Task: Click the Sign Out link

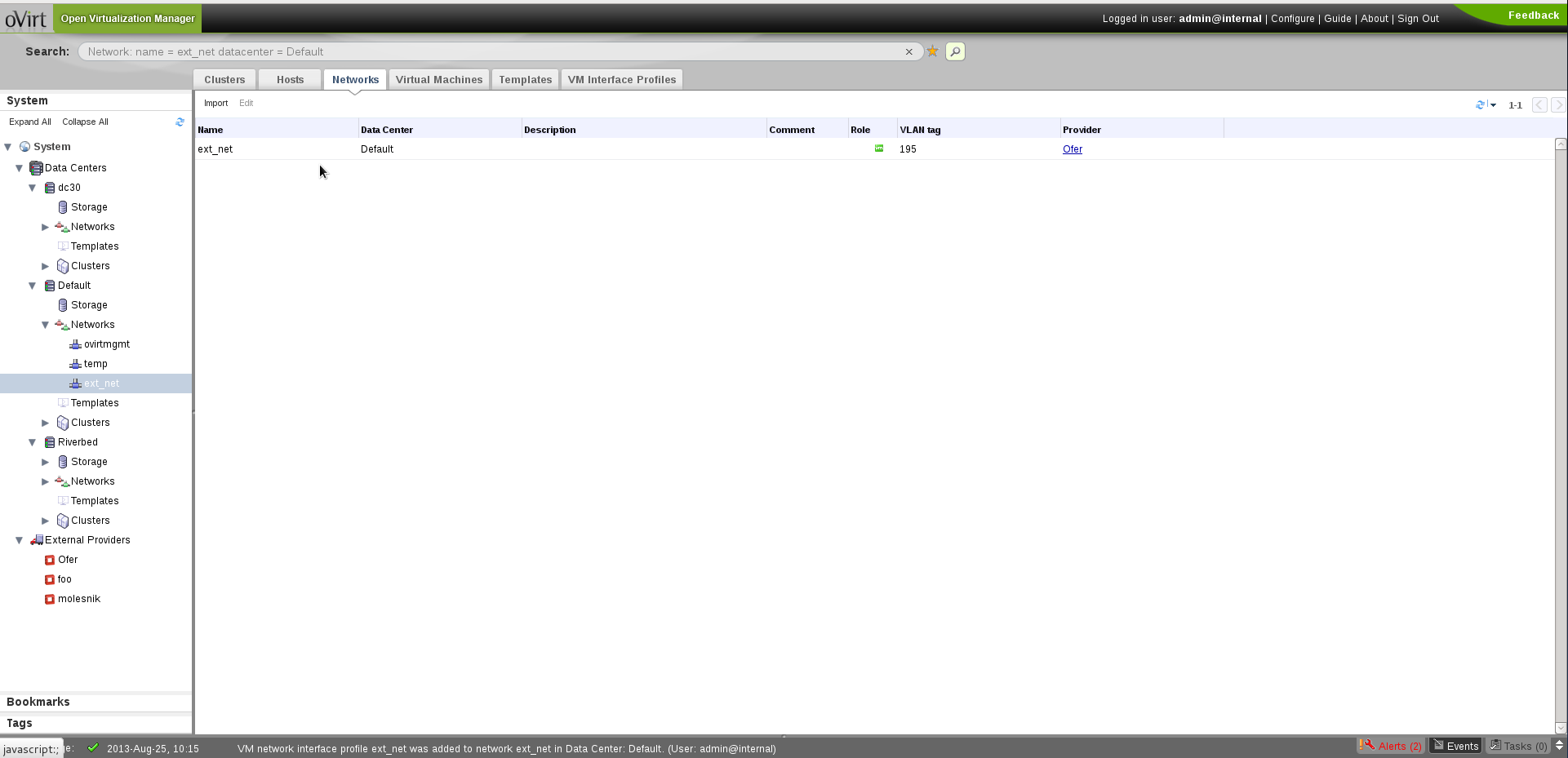Action: (1418, 18)
